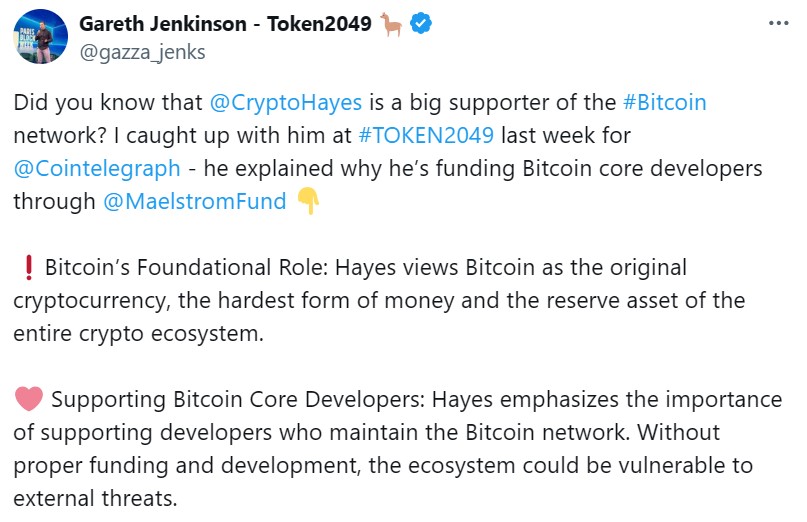Click the pointing down hand emoji

[308, 201]
